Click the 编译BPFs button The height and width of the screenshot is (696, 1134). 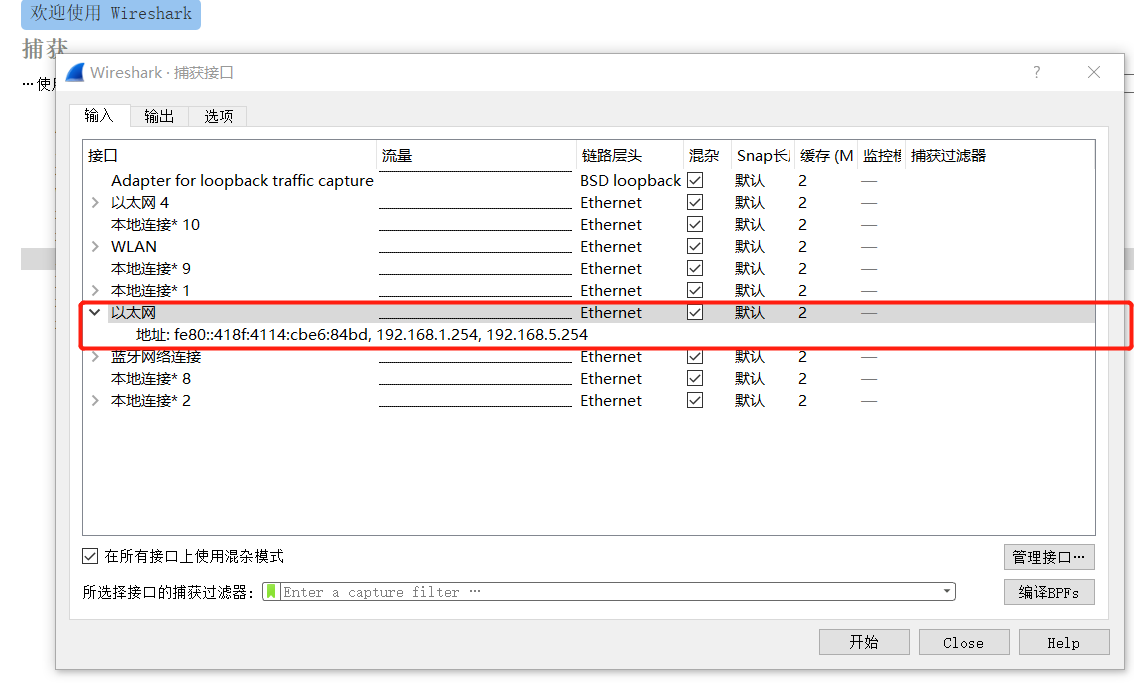[1049, 593]
